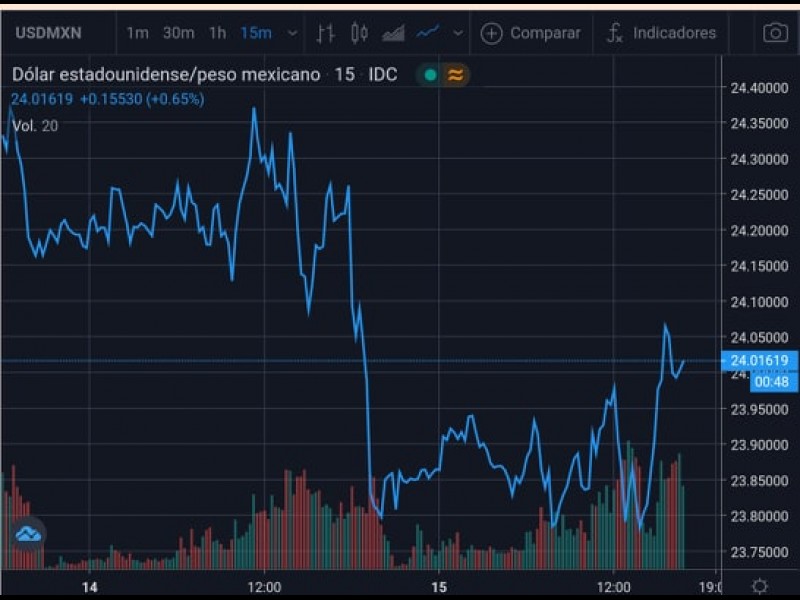Switch to candlestick chart style

[x=359, y=33]
